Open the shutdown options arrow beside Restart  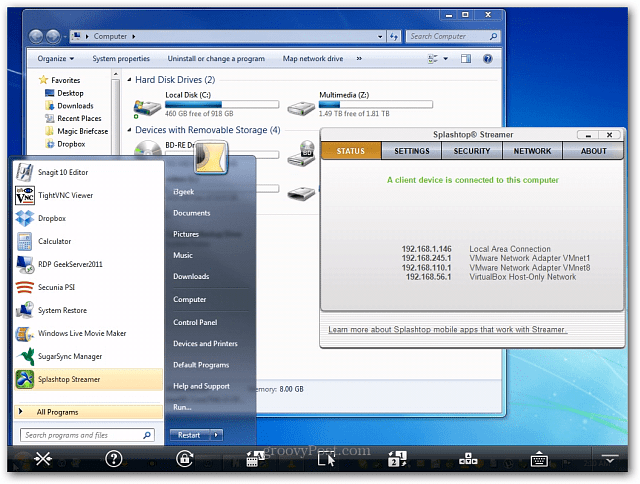[216, 435]
